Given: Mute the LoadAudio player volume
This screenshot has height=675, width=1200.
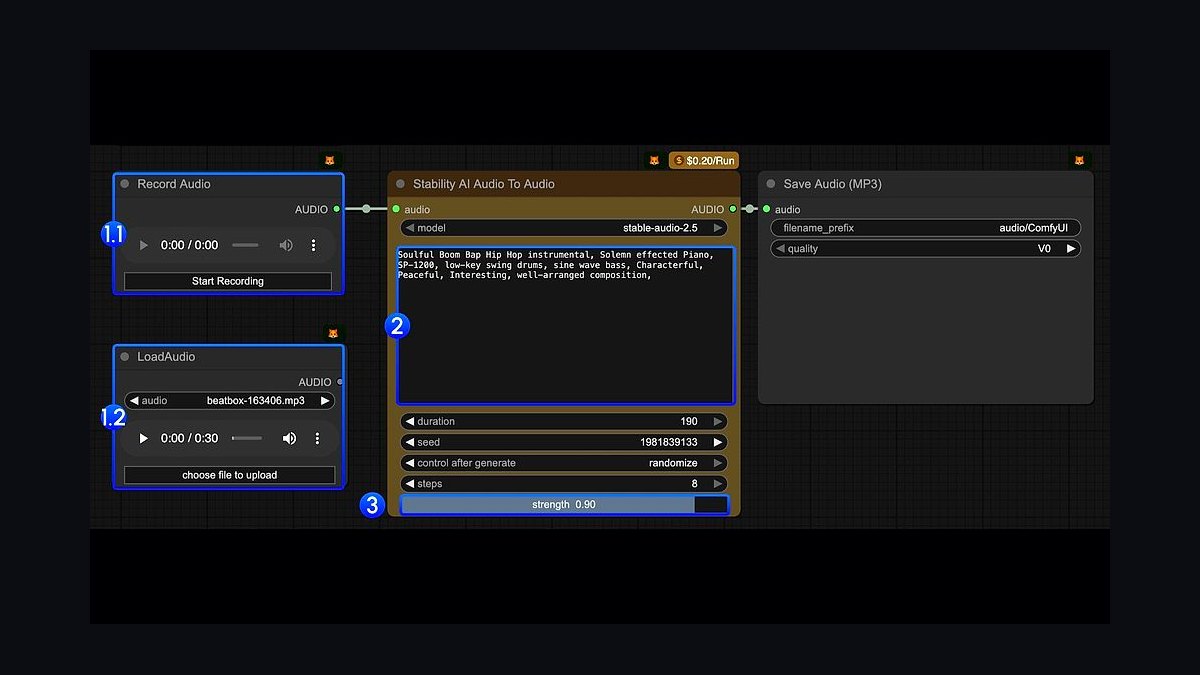Looking at the screenshot, I should (289, 438).
